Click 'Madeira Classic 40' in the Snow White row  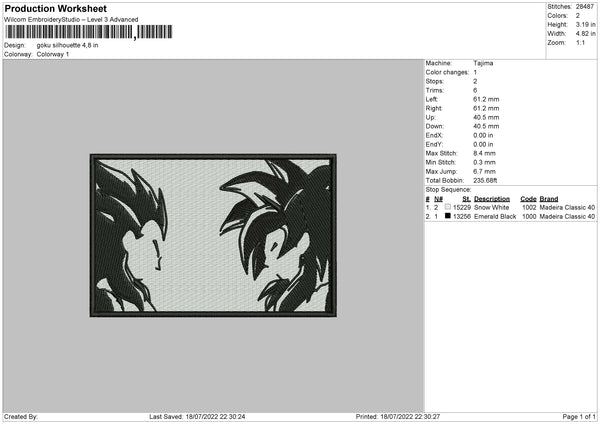(x=567, y=207)
